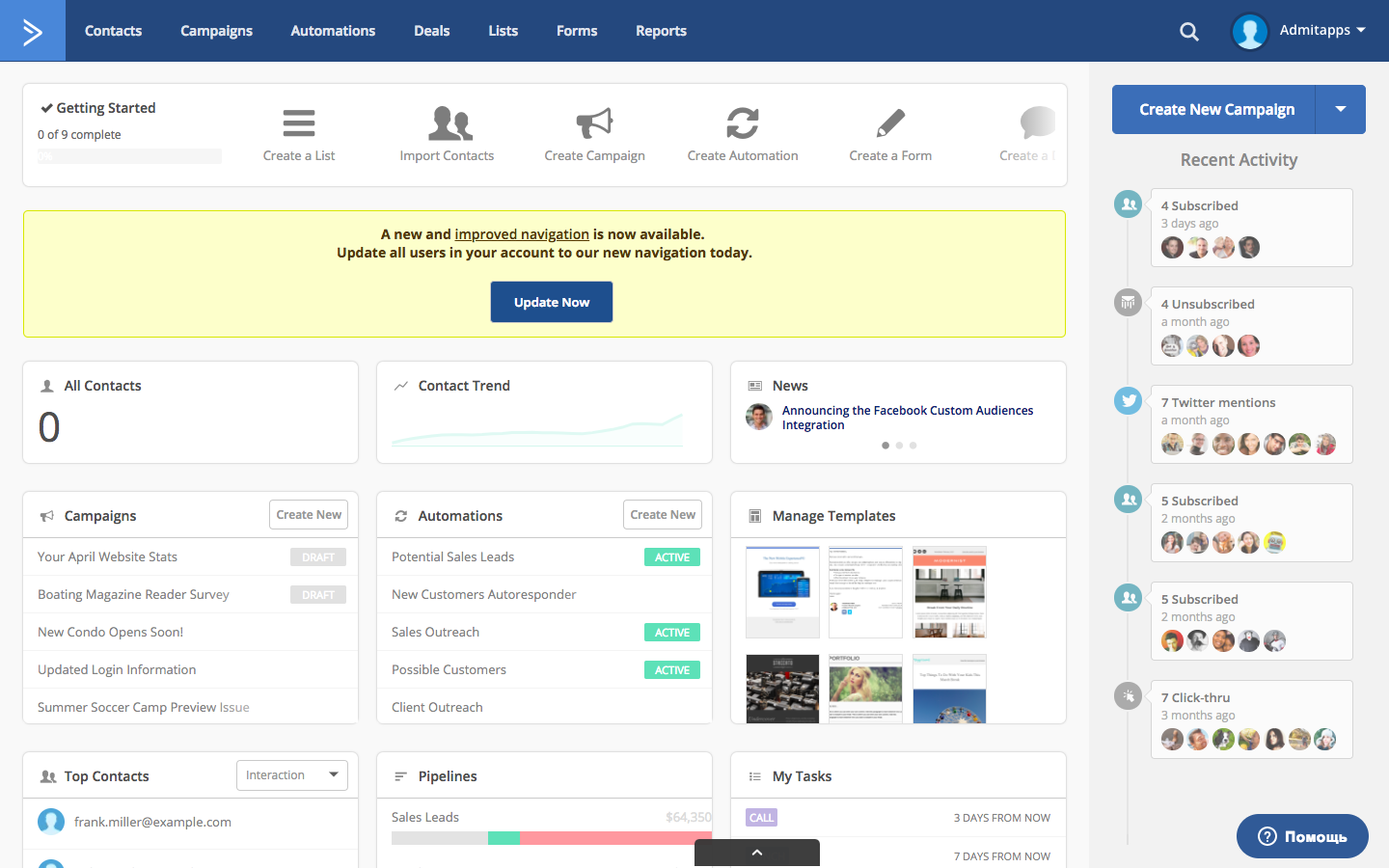This screenshot has width=1389, height=868.
Task: Click the Import Contacts people icon
Action: (449, 123)
